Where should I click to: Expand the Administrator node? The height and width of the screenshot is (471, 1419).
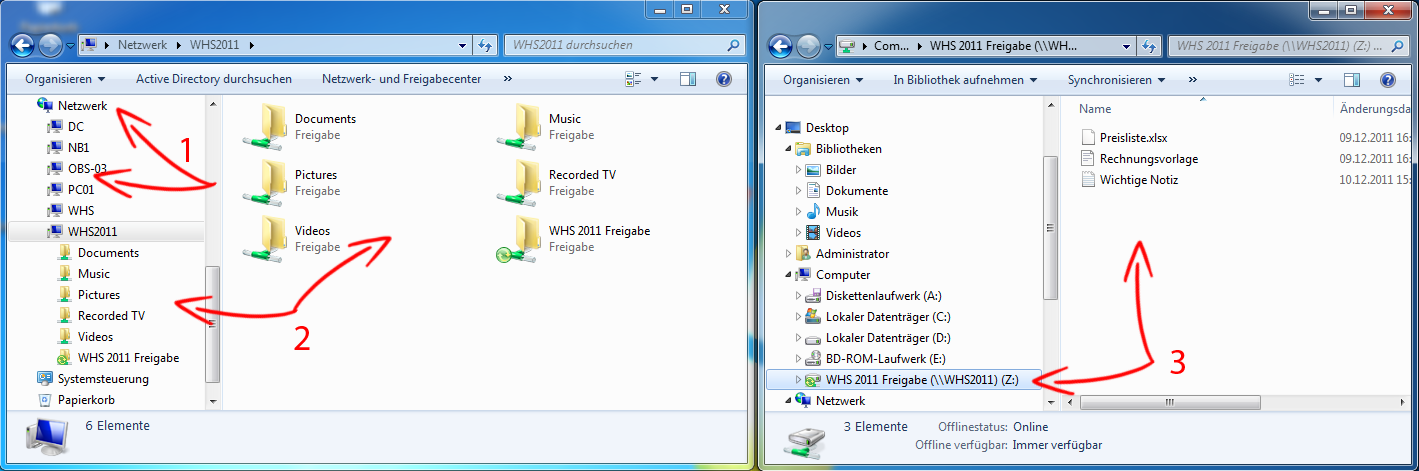pyautogui.click(x=788, y=254)
